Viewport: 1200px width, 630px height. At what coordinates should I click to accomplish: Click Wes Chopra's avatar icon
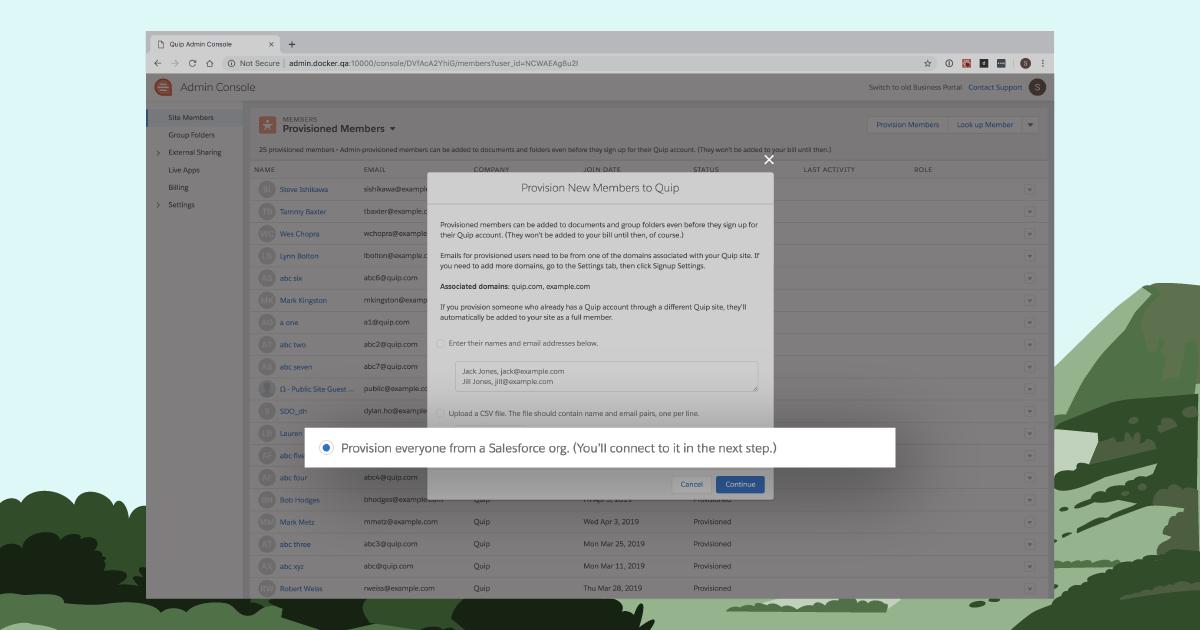[x=267, y=233]
